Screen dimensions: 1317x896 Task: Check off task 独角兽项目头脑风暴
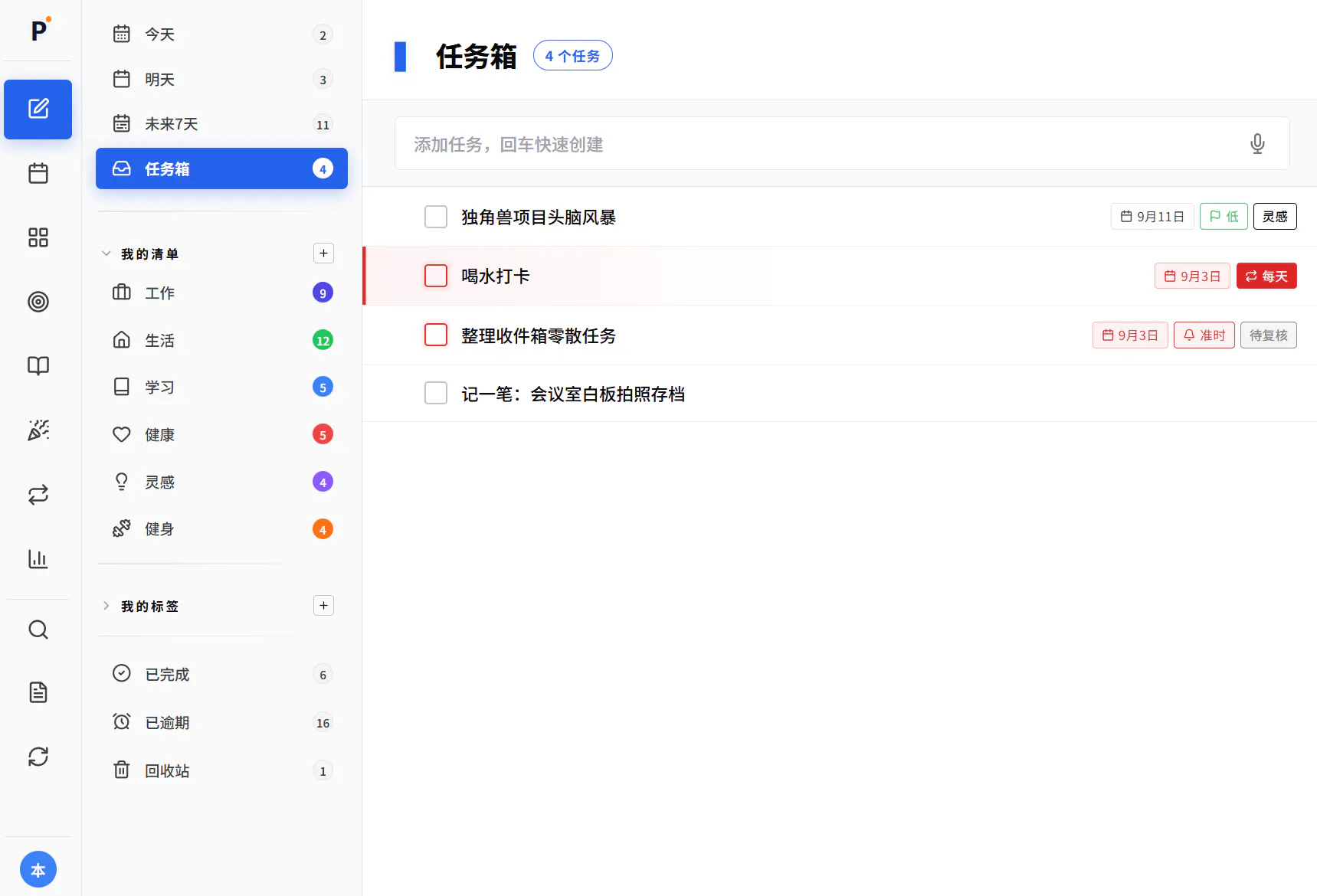coord(436,217)
